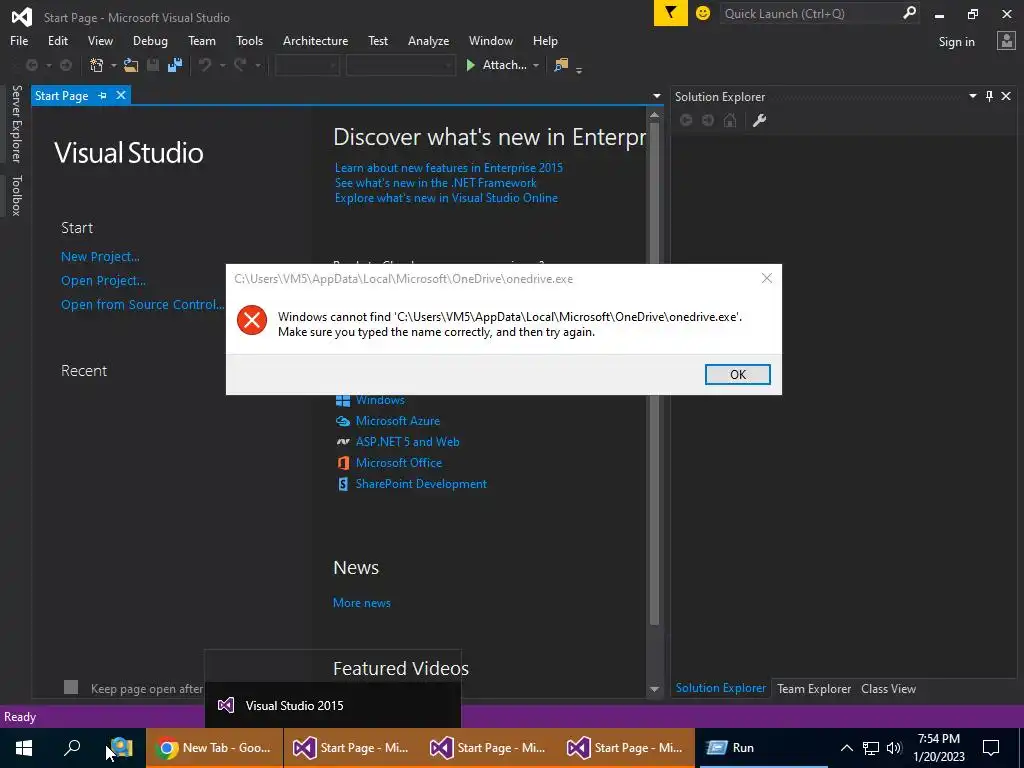Click the Solution Explorer Back icon

click(x=686, y=120)
